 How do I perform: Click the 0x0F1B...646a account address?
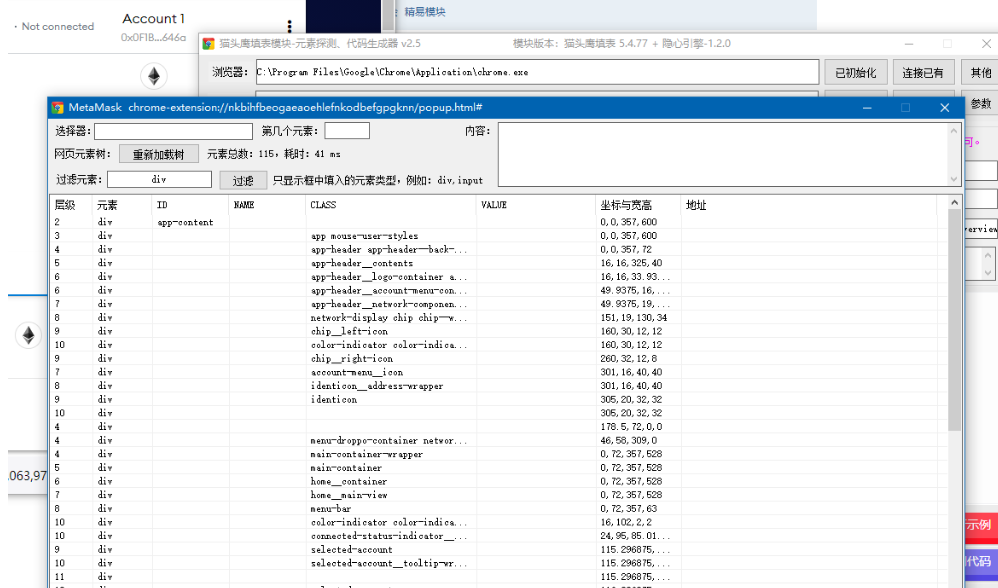coord(153,38)
